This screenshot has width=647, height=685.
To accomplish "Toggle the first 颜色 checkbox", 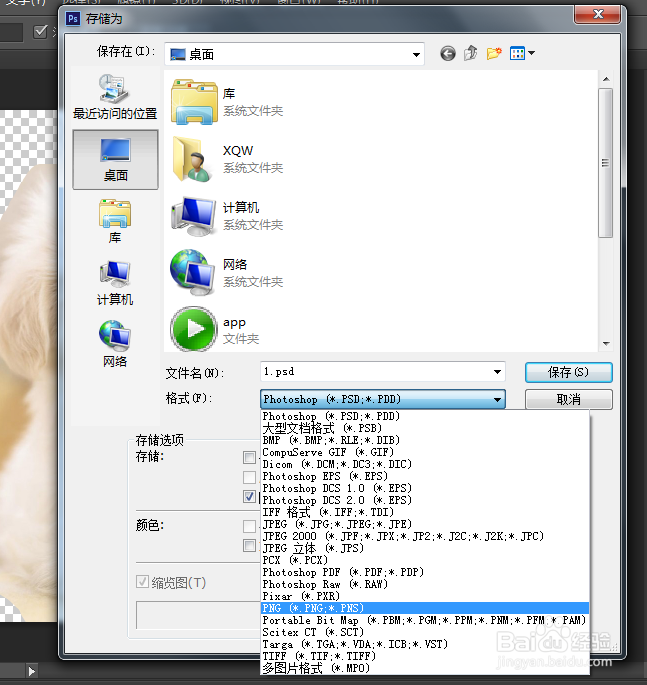I will (x=249, y=526).
